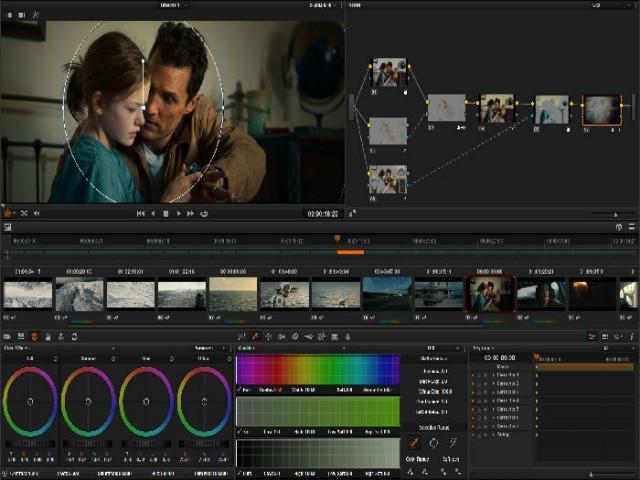The width and height of the screenshot is (640, 480).
Task: Open the Power Window palette
Action: point(268,337)
